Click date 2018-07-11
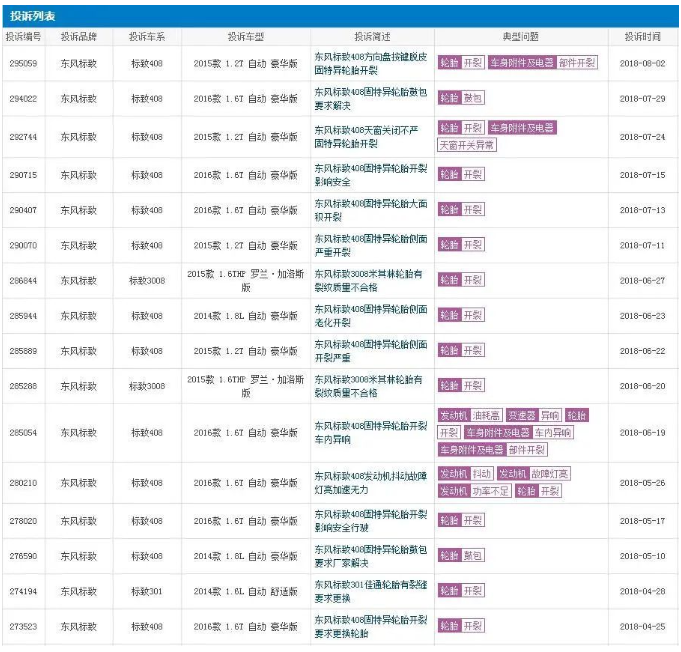Image resolution: width=681 pixels, height=652 pixels. click(x=643, y=245)
